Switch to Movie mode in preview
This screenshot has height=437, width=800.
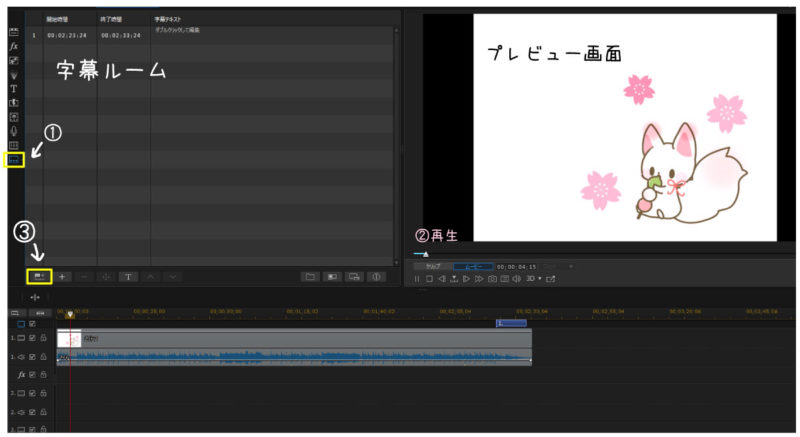pyautogui.click(x=473, y=267)
